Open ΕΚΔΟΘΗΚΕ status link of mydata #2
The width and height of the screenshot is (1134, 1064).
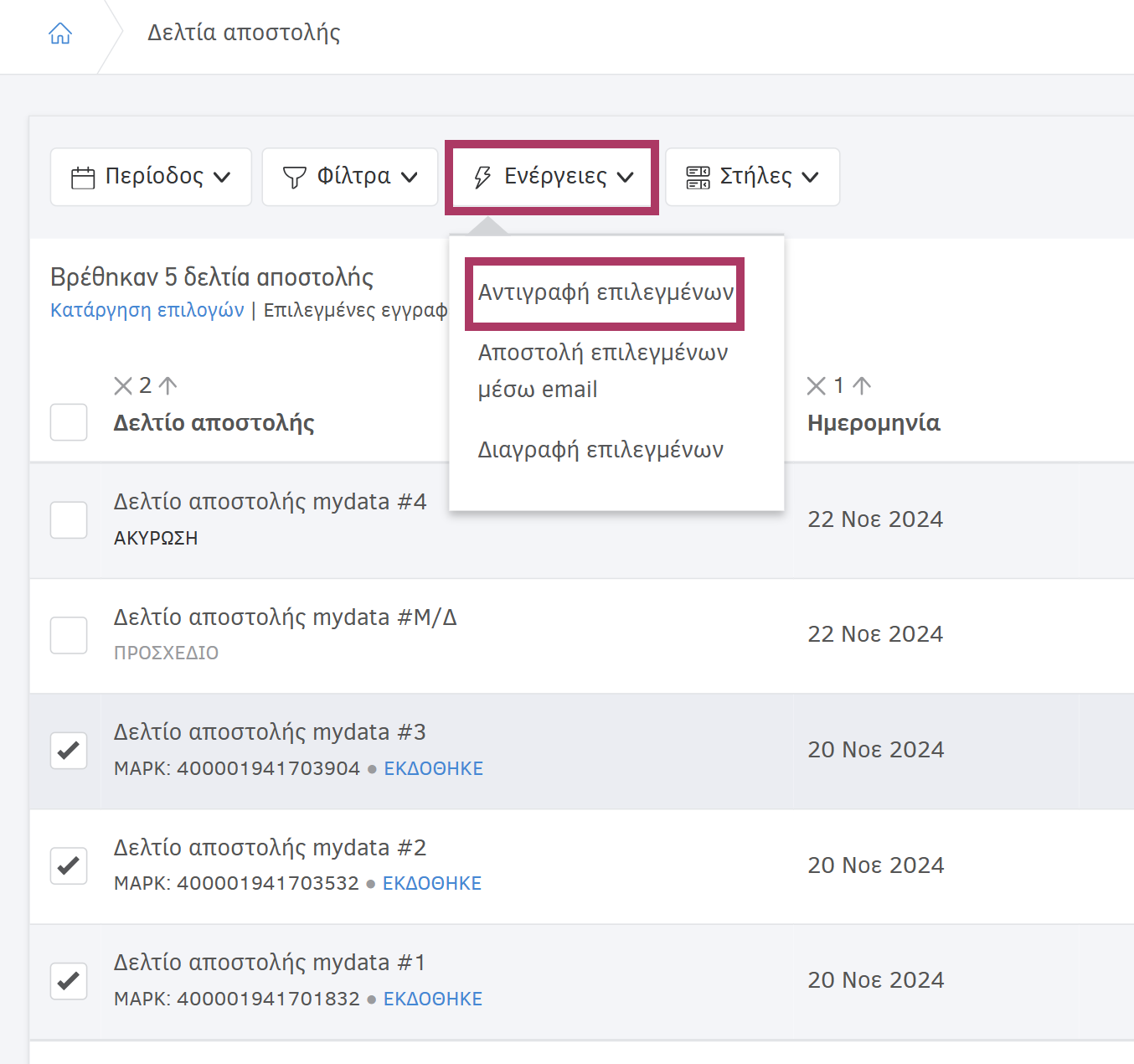(x=432, y=883)
